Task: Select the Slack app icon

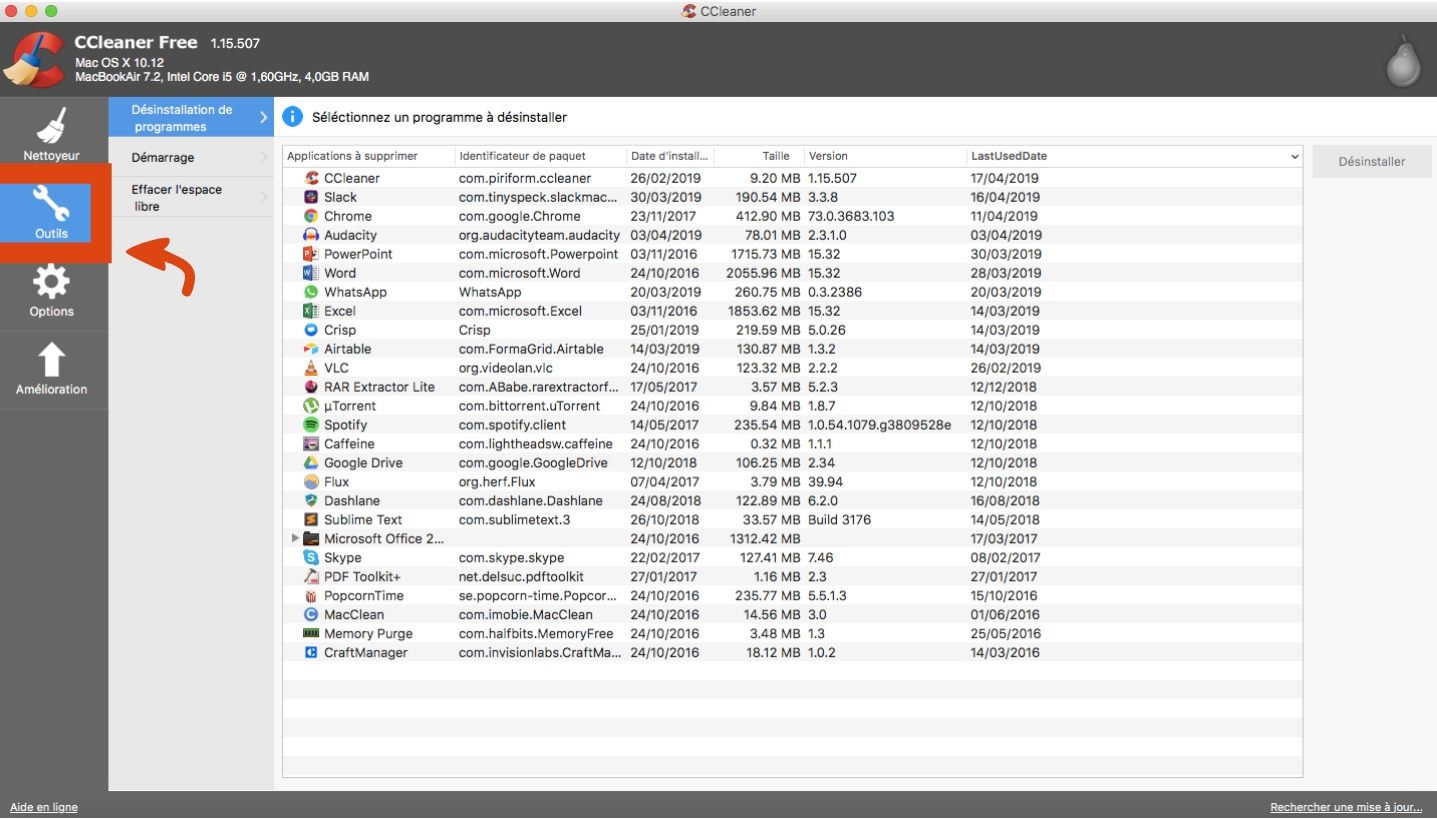Action: [x=311, y=197]
